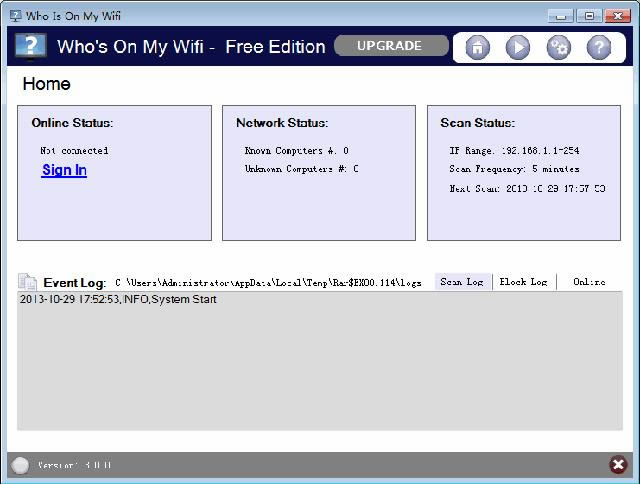Click the Event Log documents icon

point(27,282)
